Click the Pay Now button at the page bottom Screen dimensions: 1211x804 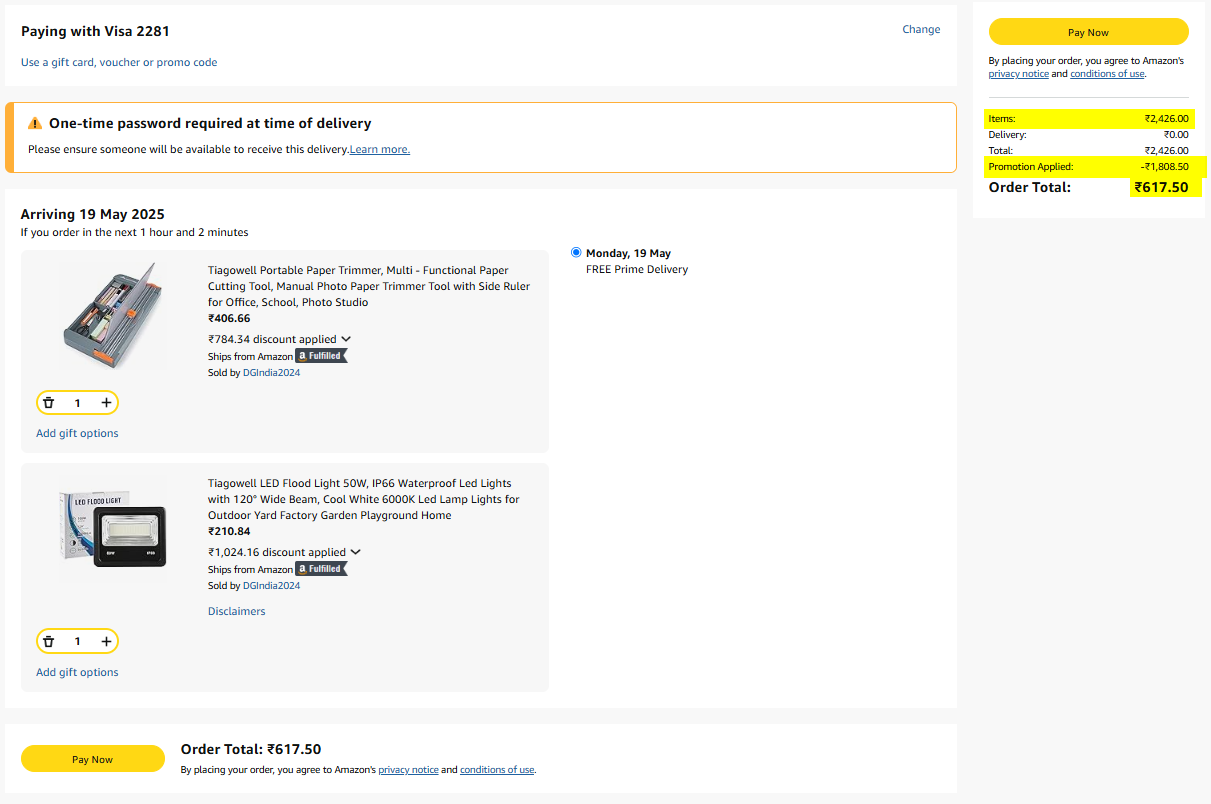coord(93,759)
